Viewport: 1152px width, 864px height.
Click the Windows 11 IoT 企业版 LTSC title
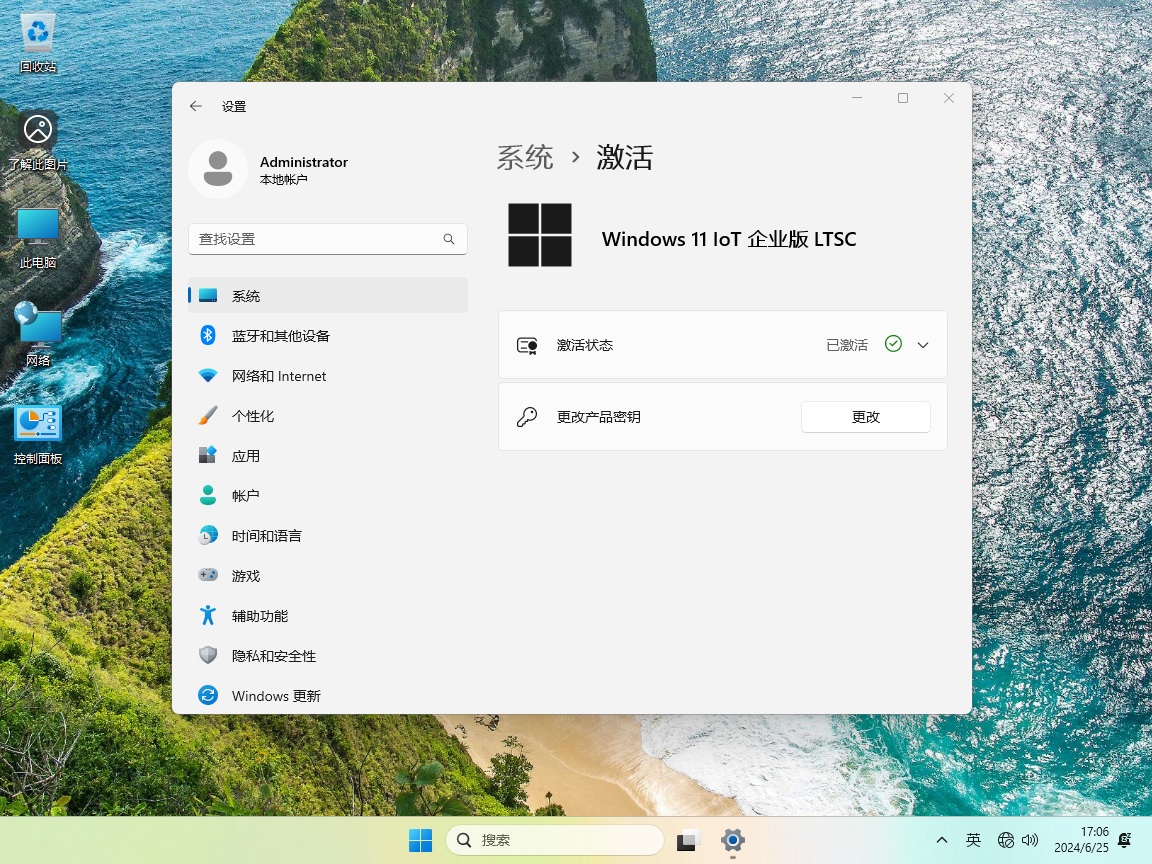729,239
